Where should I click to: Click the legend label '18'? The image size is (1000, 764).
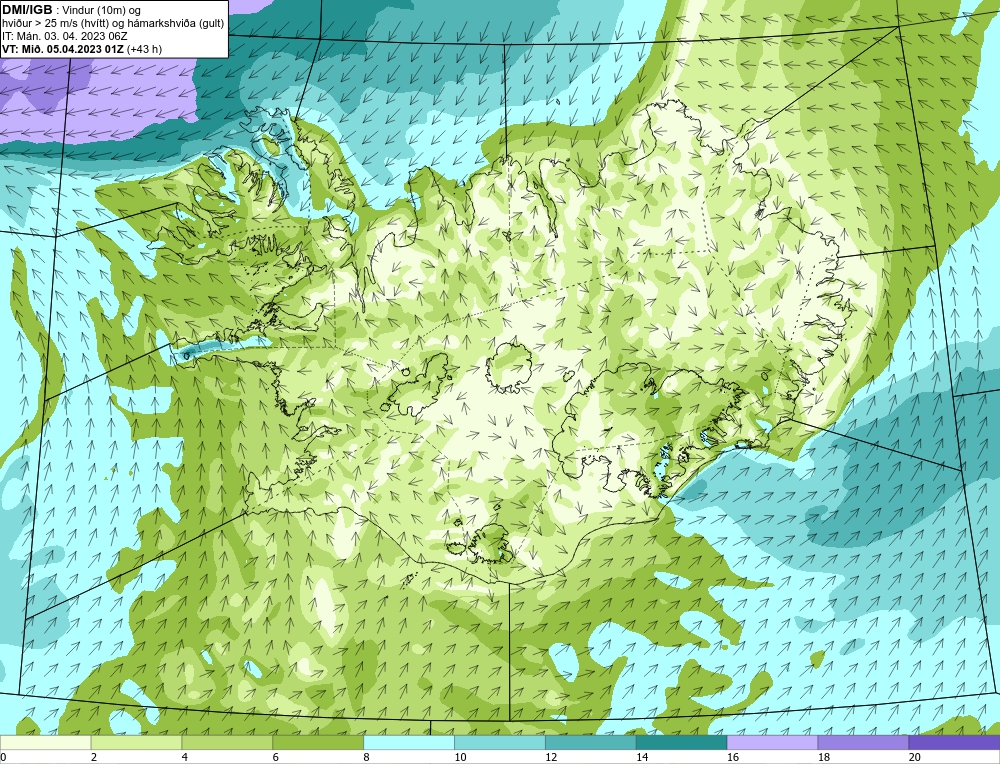(x=824, y=757)
